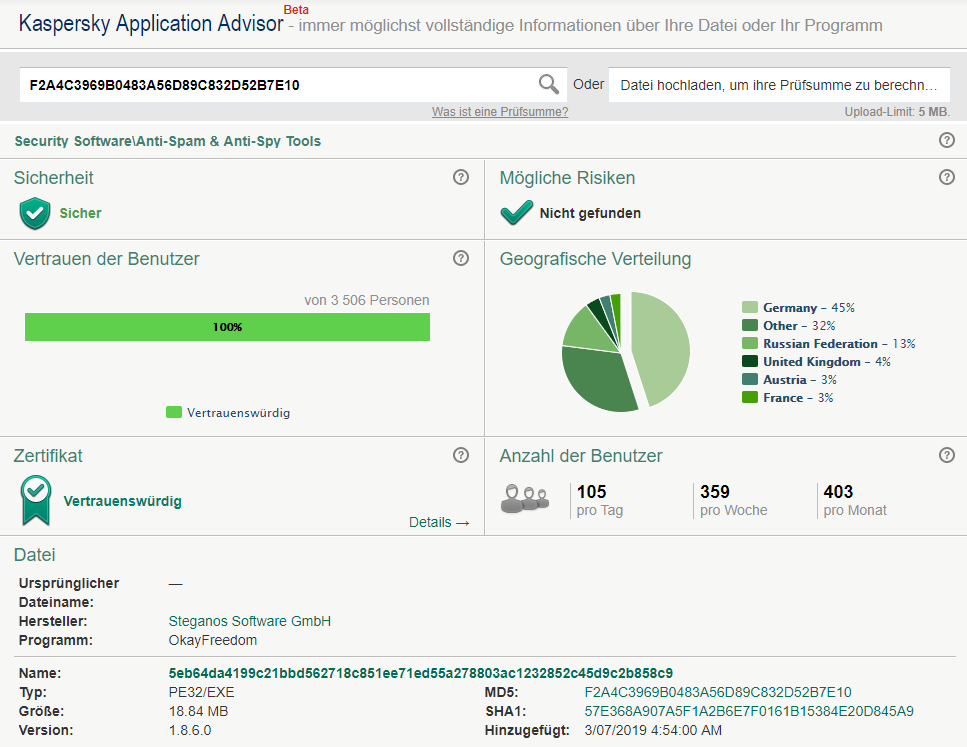
Task: Click the MD5 hash value link
Action: point(718,692)
